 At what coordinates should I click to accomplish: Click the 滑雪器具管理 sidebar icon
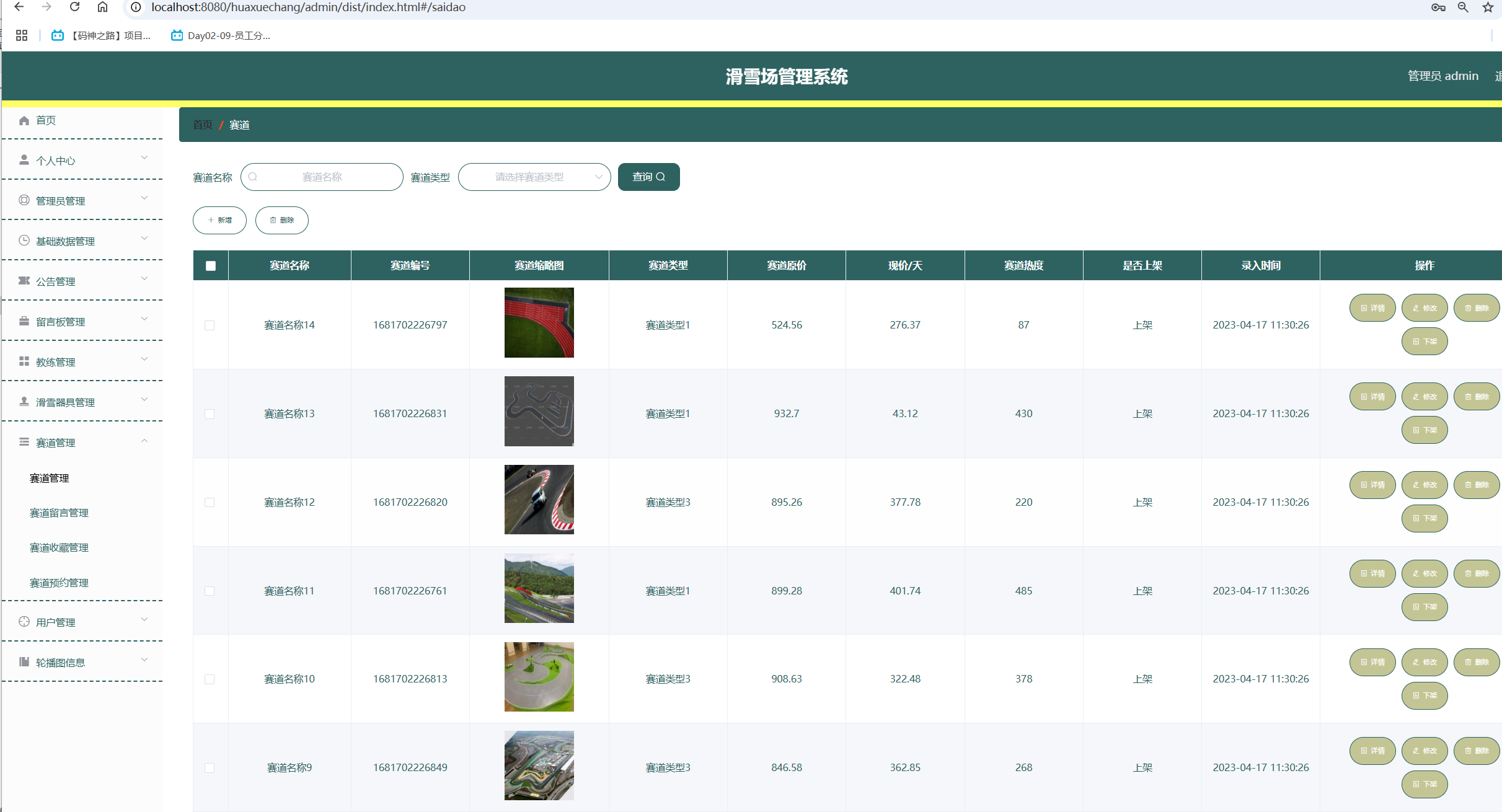(x=24, y=402)
